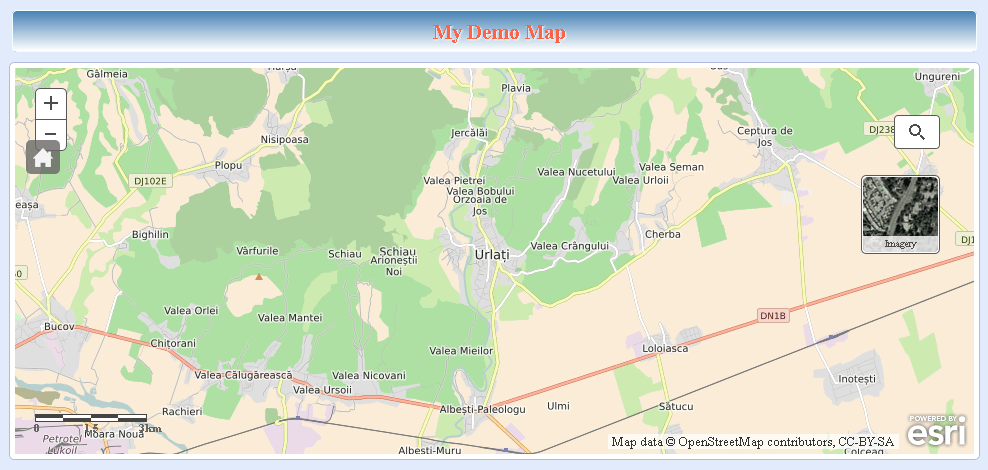Click the DJ102E road shield

[x=150, y=181]
